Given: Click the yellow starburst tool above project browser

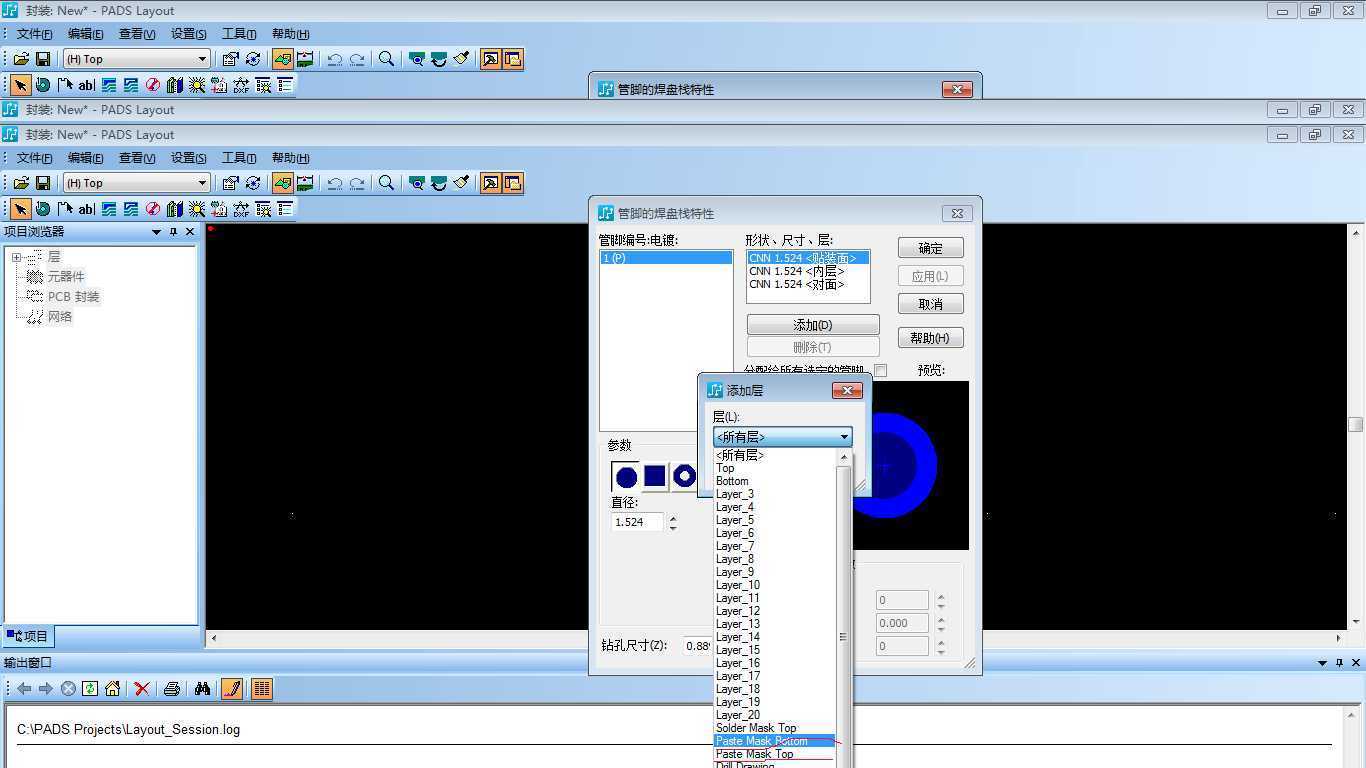Looking at the screenshot, I should click(197, 209).
